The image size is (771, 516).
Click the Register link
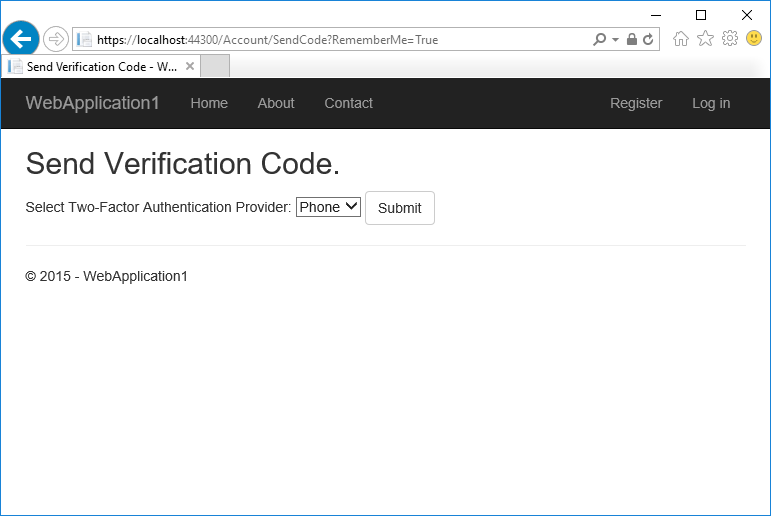pos(636,103)
